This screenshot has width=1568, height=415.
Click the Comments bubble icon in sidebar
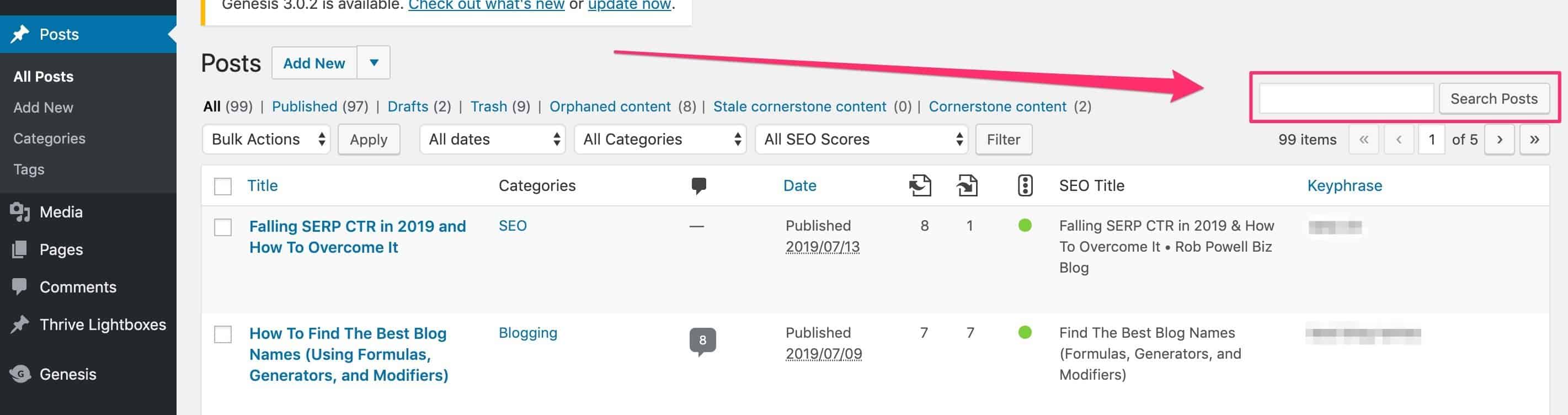coord(20,286)
